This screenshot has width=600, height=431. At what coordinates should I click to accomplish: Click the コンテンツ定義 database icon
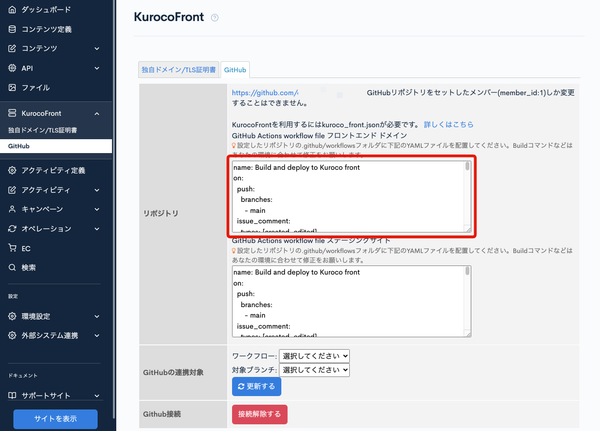point(12,29)
